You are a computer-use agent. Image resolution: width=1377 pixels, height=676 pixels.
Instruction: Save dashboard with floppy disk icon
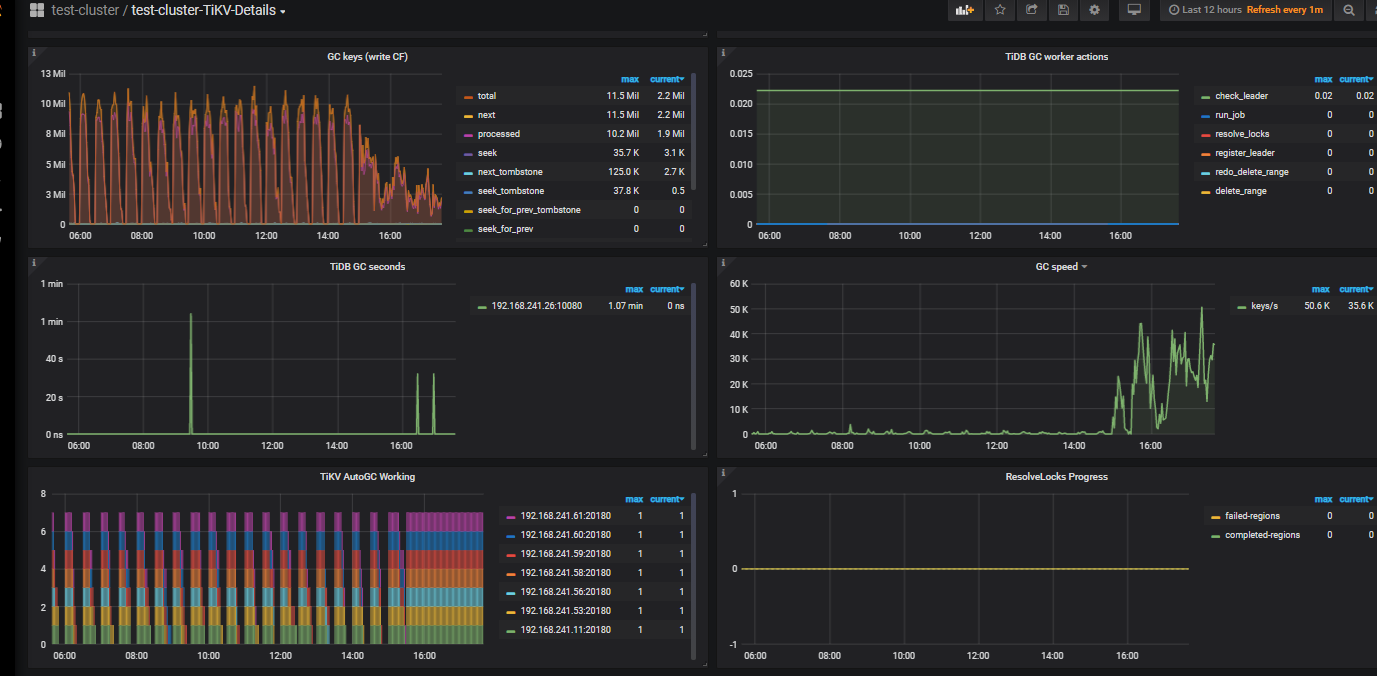[1063, 10]
